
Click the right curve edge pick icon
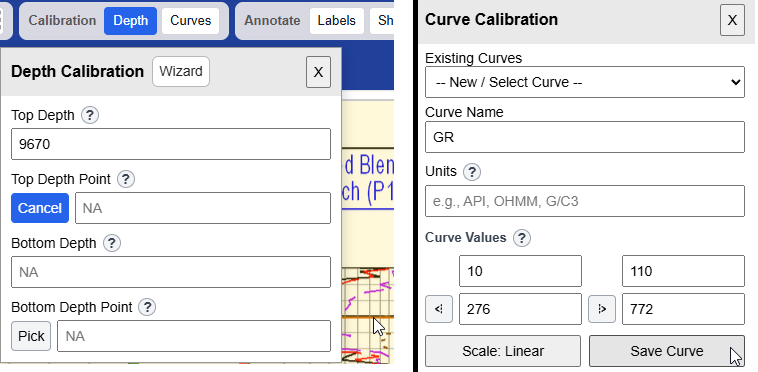(x=602, y=309)
